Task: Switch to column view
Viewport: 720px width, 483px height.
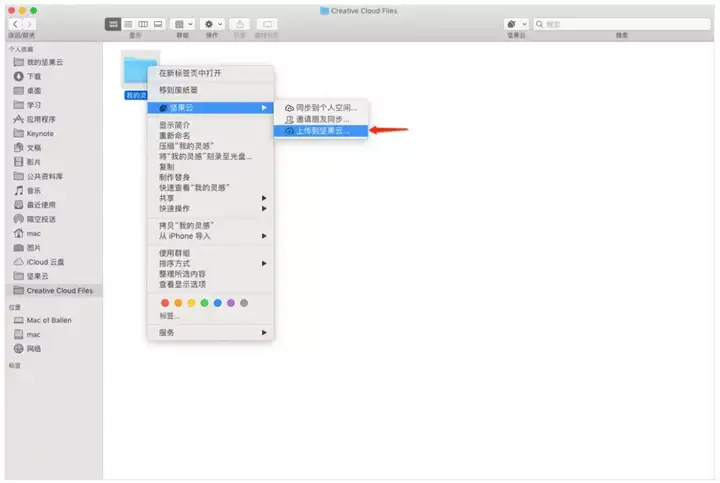Action: pos(143,24)
